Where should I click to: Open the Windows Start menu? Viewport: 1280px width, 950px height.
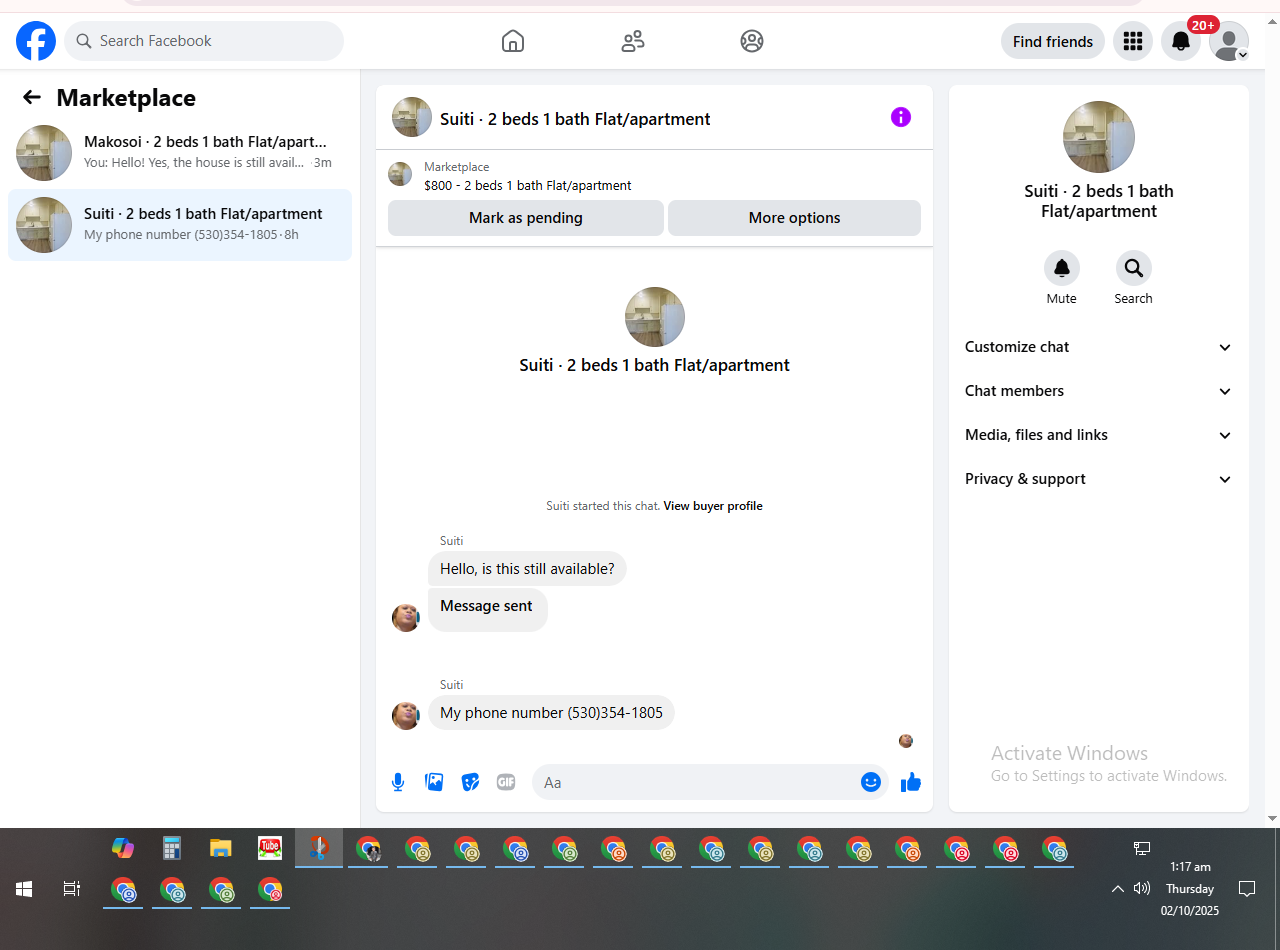click(x=24, y=889)
